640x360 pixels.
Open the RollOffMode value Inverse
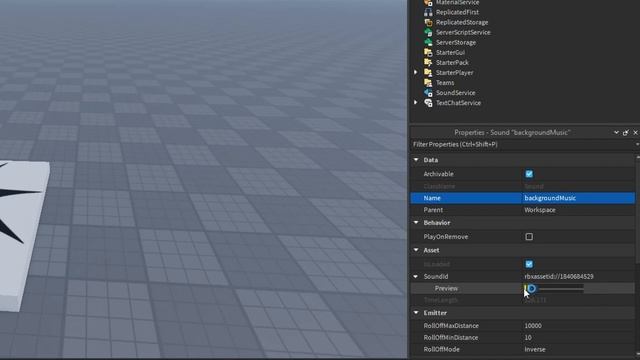(535, 349)
